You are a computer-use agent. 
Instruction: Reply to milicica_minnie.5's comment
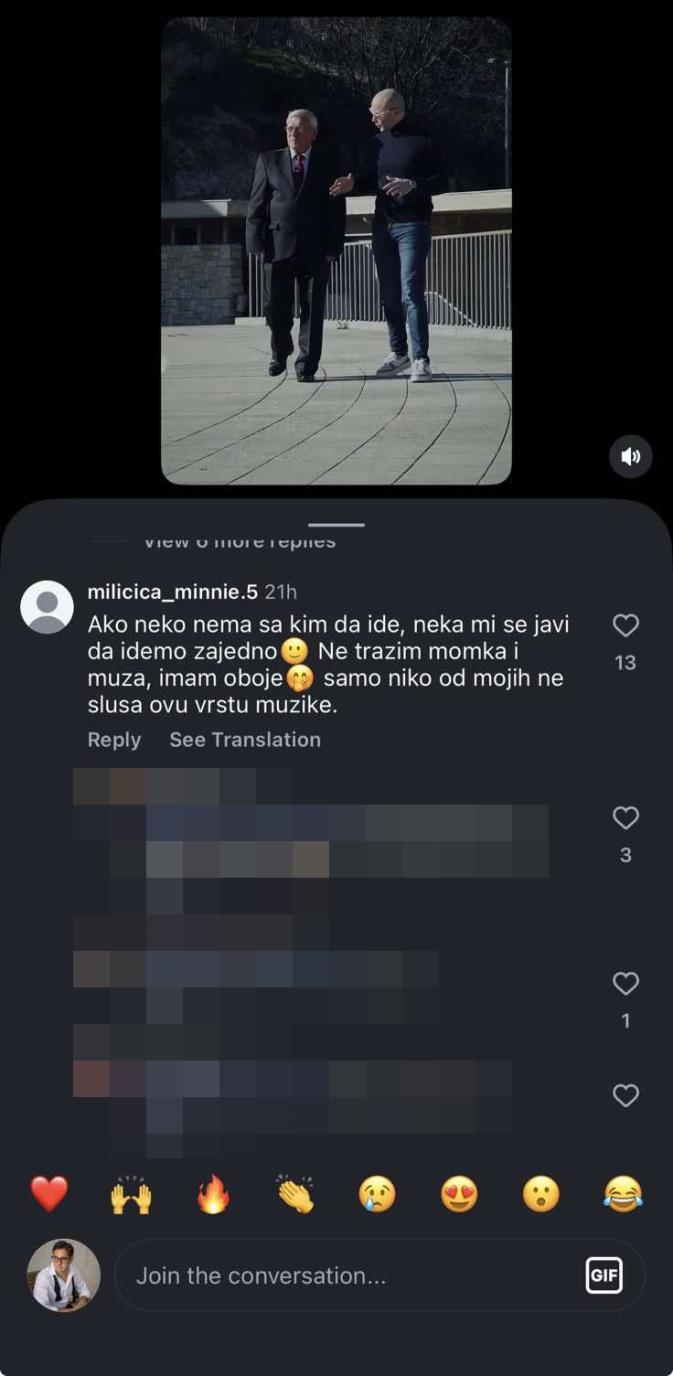[x=114, y=740]
